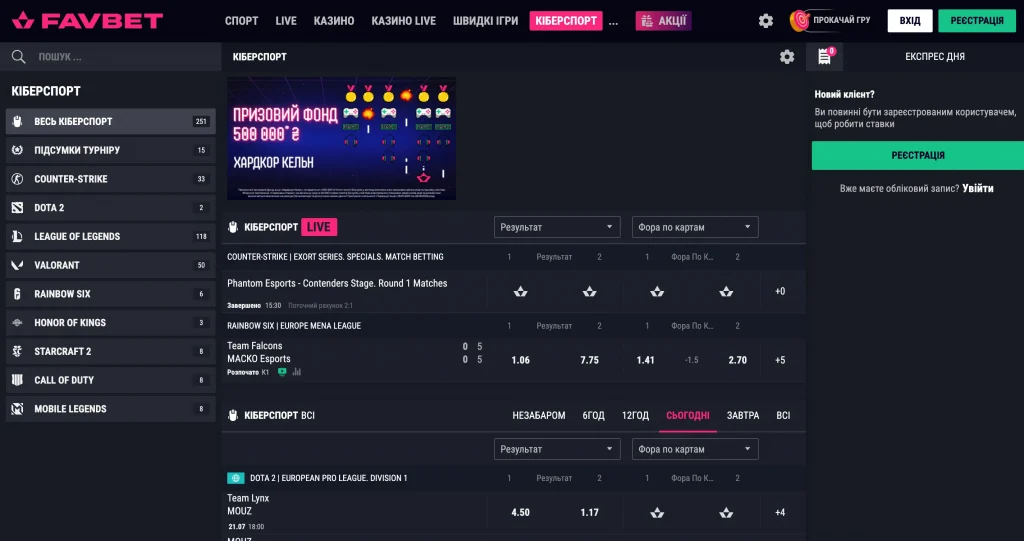Select the Завтра time filter

[743, 416]
